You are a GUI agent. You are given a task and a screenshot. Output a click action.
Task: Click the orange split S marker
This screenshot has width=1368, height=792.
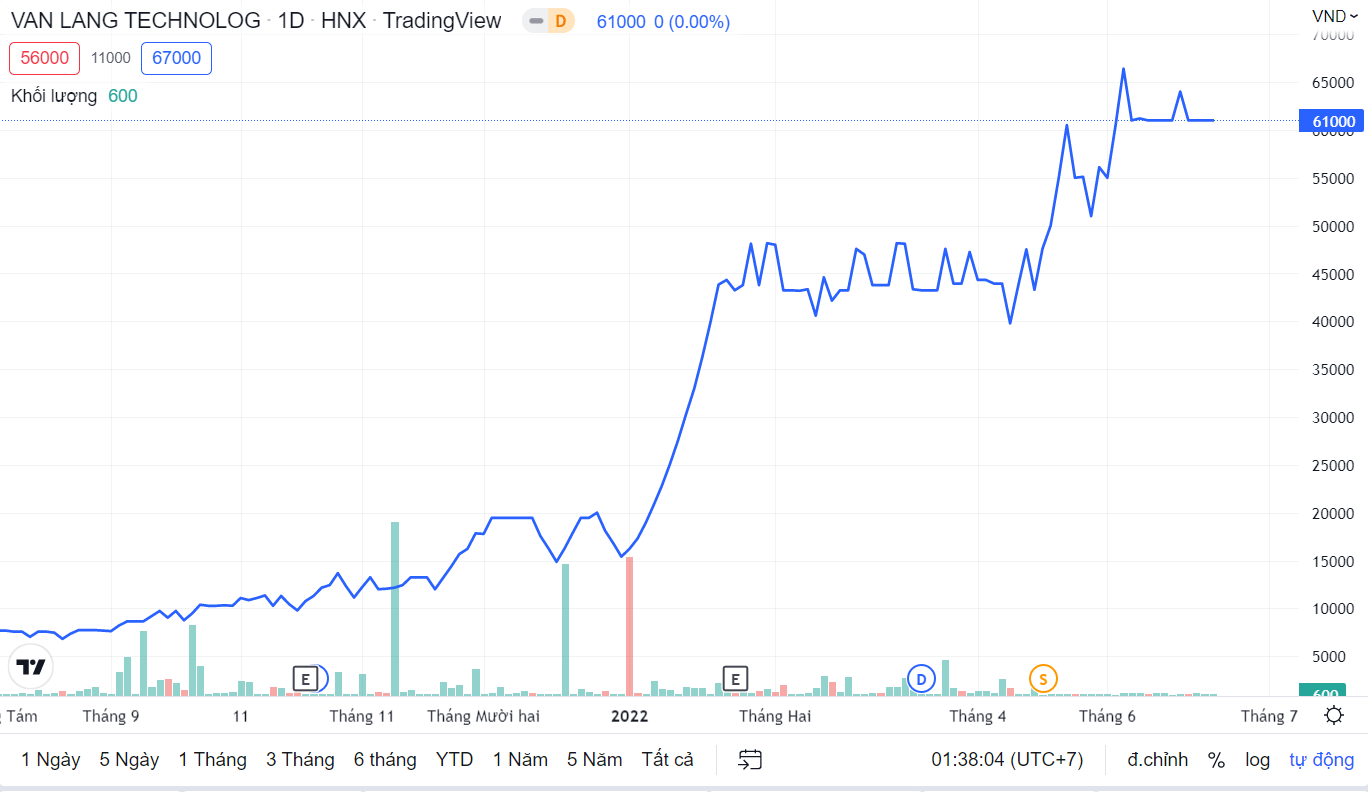(1043, 679)
